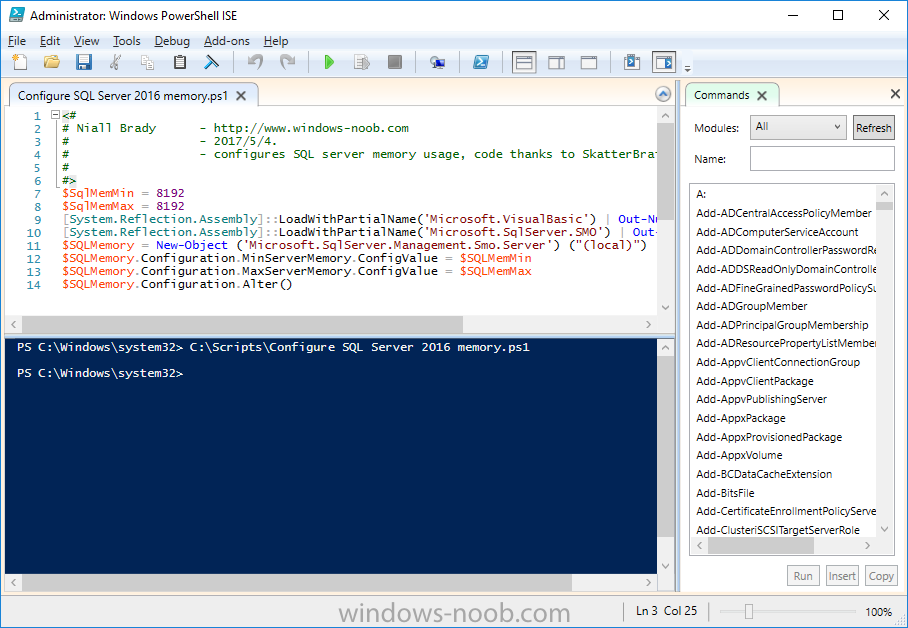
Task: Redo the last edit
Action: pos(287,62)
